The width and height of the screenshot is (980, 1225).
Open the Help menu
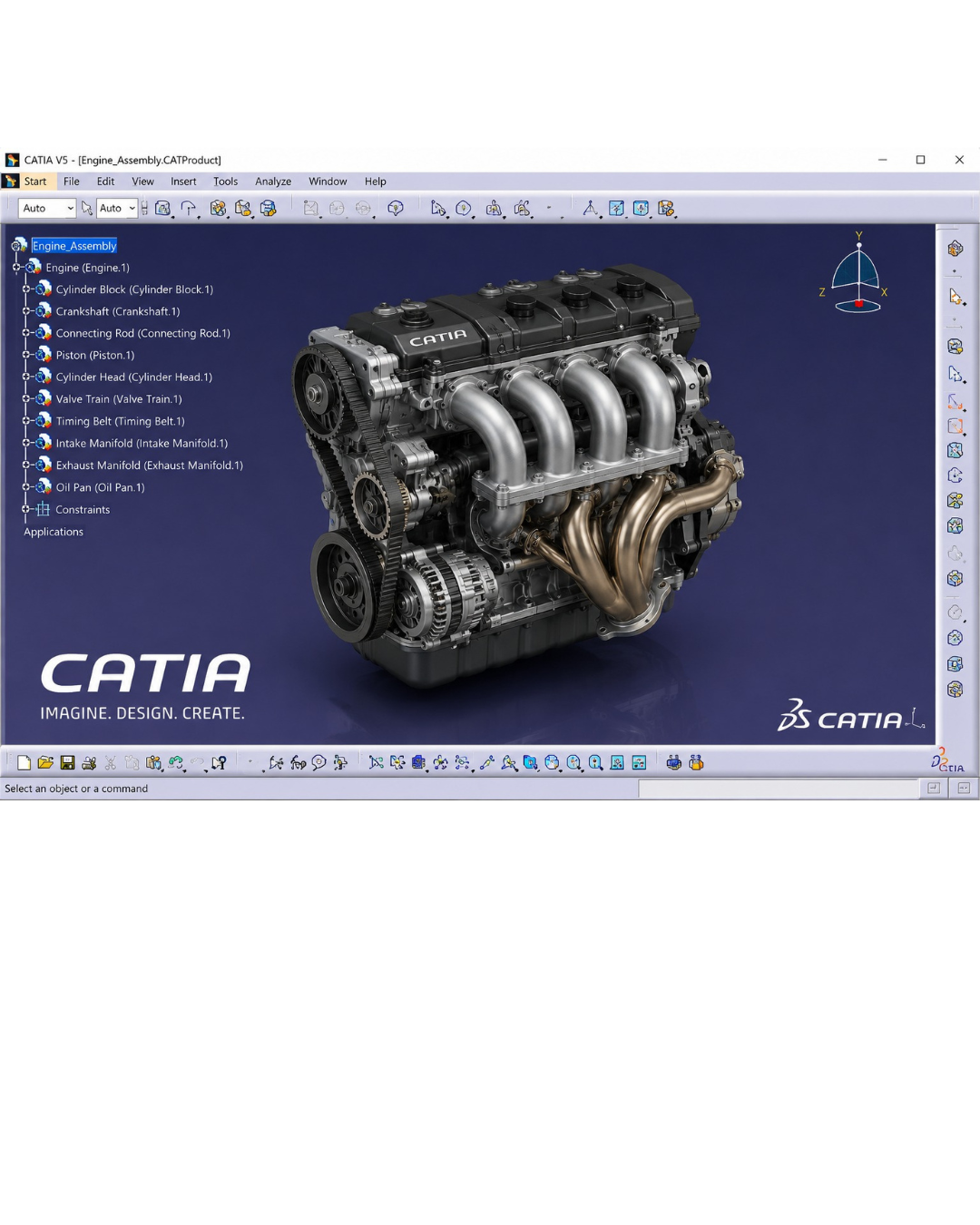376,181
